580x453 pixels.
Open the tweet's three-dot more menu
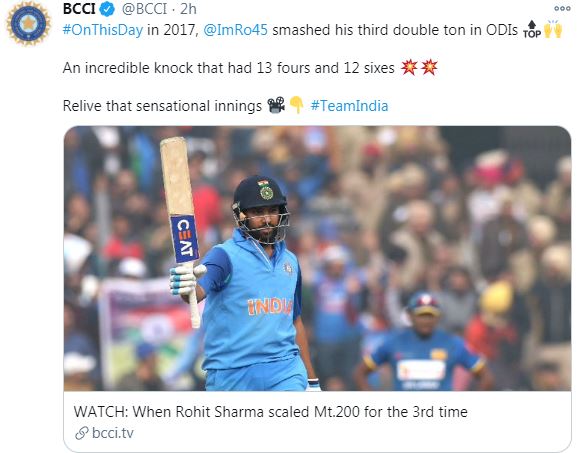coord(562,9)
